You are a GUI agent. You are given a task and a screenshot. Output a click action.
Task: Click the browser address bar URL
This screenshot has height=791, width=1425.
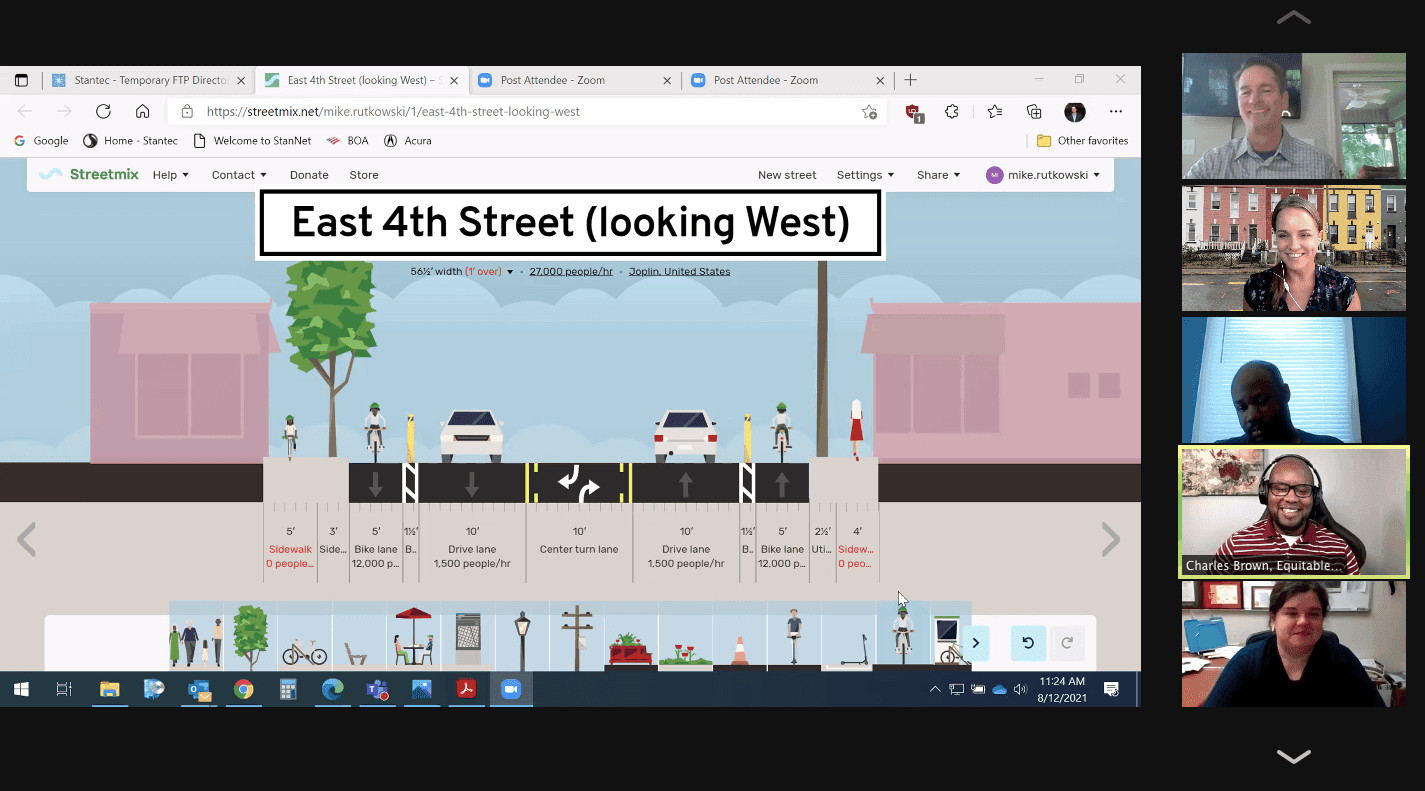(393, 112)
